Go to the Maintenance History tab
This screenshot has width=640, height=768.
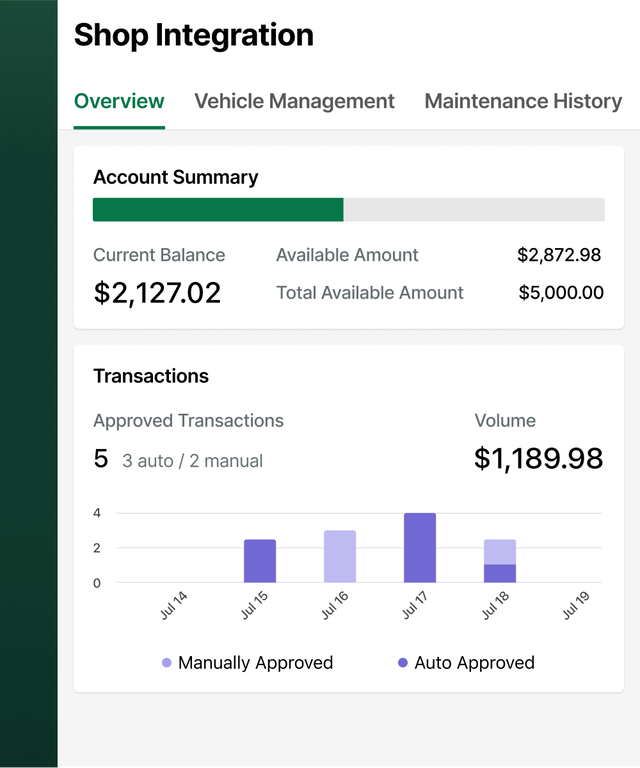(523, 101)
